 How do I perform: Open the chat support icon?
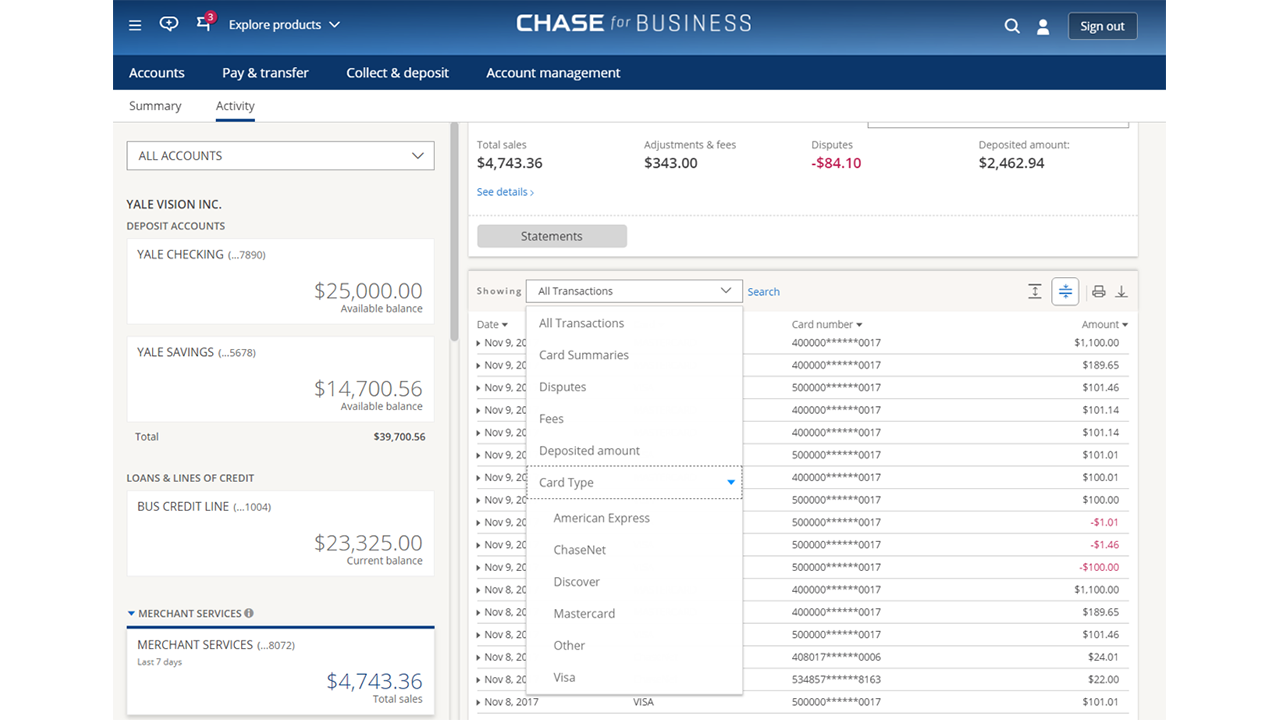[169, 24]
